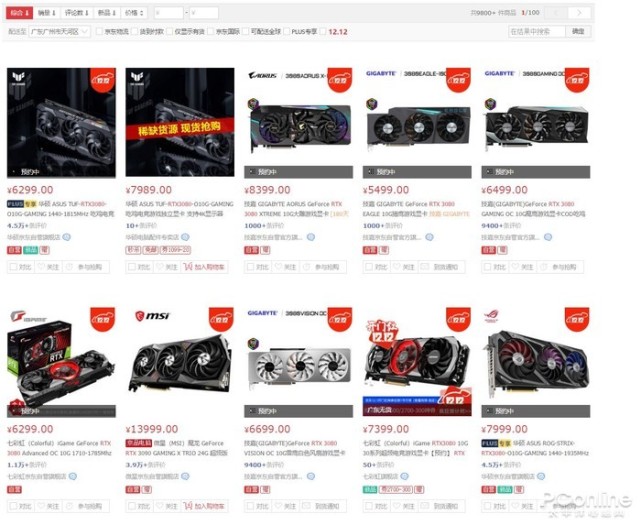This screenshot has height=525, width=641.
Task: Tick the compare checkbox under the ¥6499 GAMING OC card
Action: pos(487,267)
